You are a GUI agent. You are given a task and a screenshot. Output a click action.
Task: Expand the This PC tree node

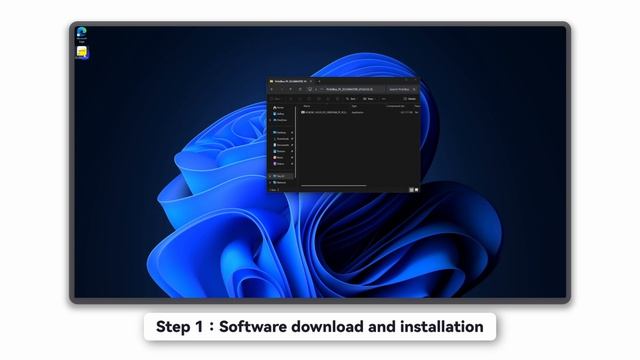pos(270,176)
